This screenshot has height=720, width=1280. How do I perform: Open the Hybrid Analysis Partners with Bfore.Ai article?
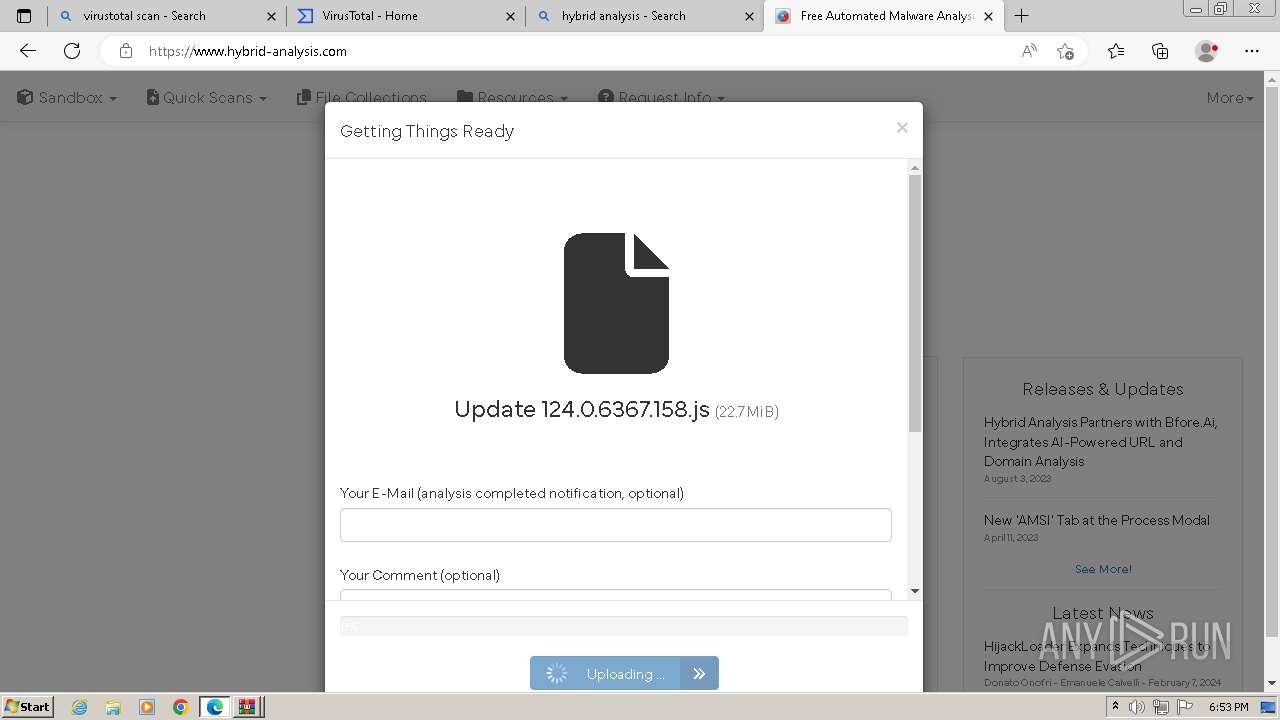(1100, 442)
